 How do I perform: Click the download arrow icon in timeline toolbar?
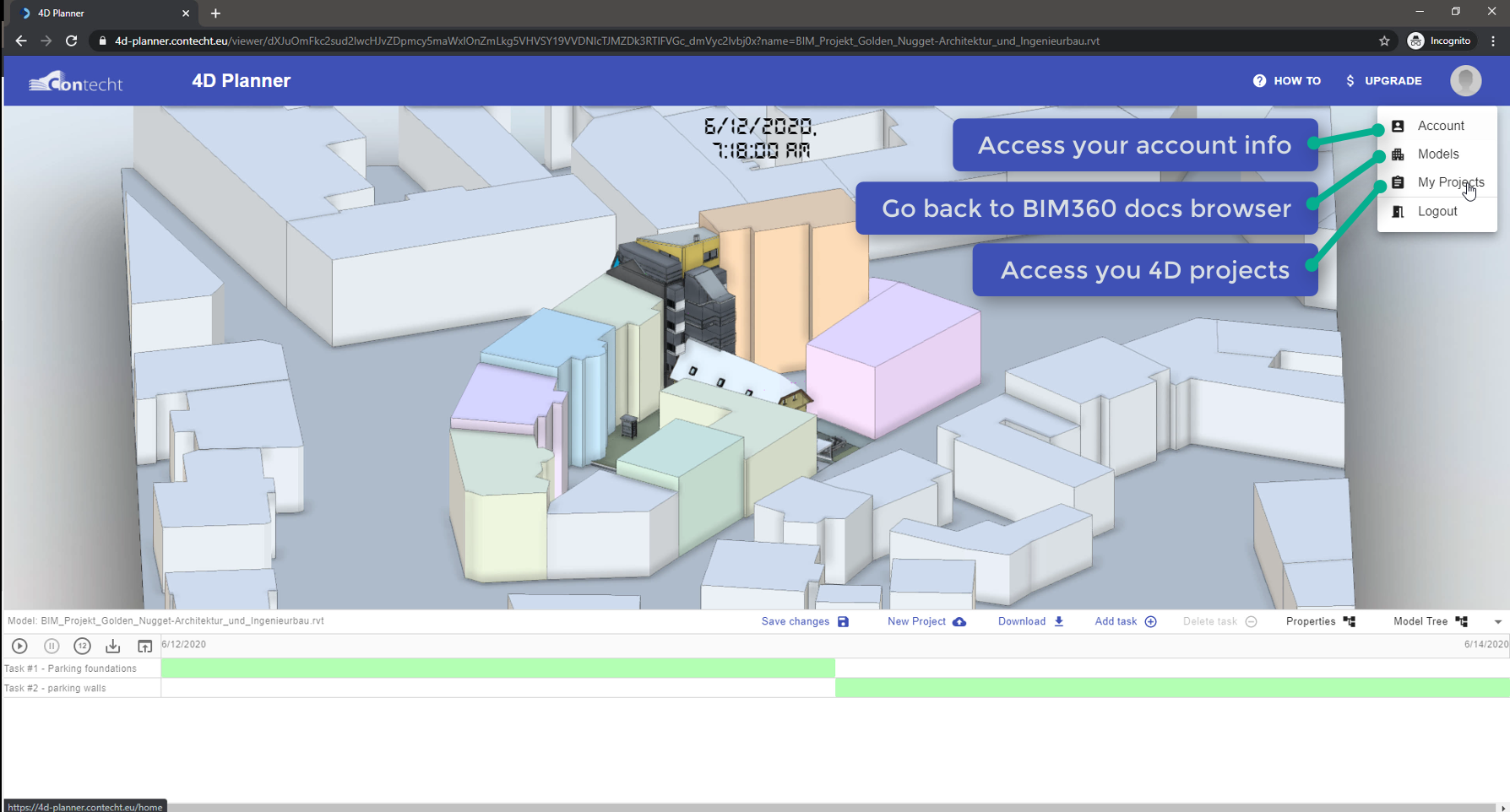point(112,646)
